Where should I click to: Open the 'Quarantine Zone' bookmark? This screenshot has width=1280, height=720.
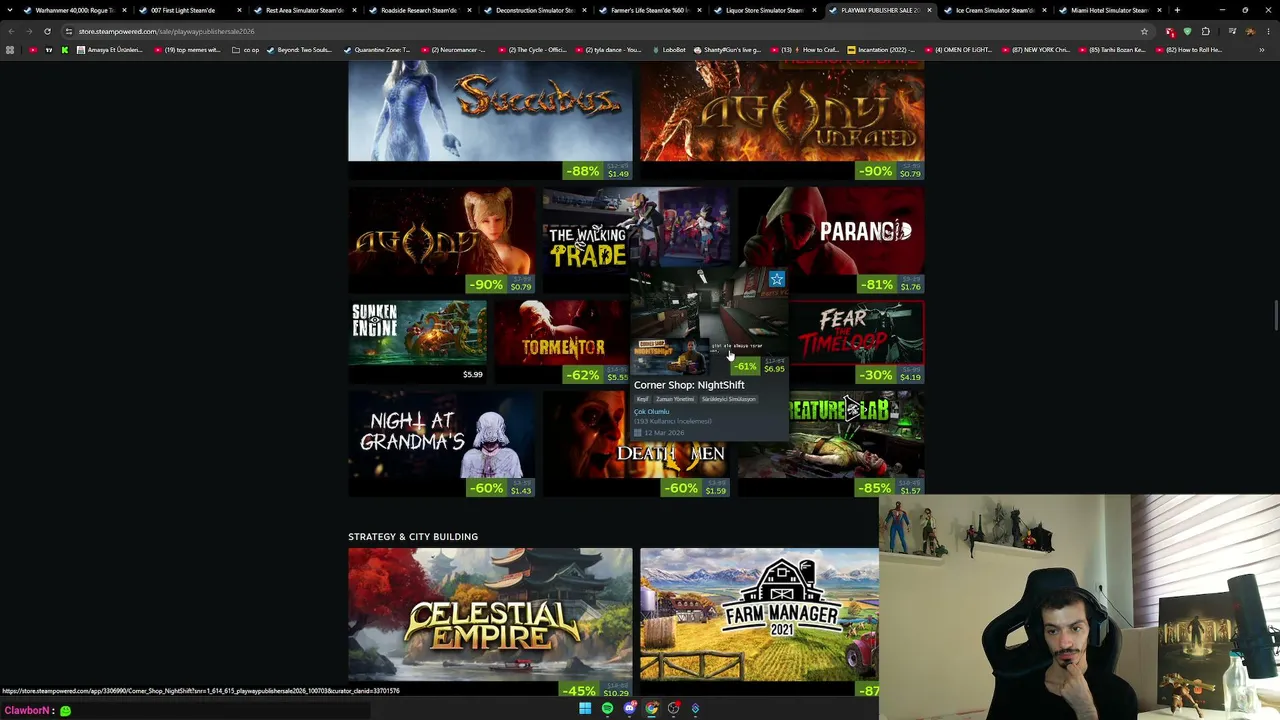pyautogui.click(x=377, y=50)
